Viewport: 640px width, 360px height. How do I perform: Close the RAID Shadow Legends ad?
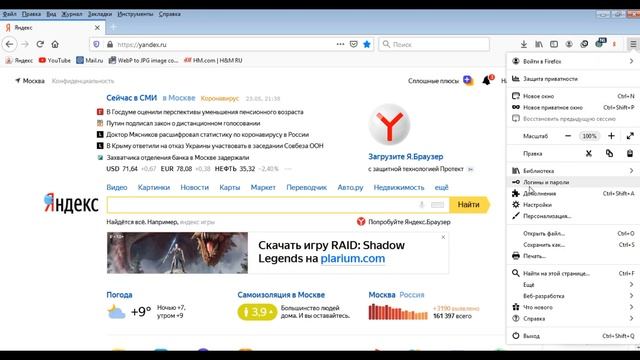coord(443,237)
